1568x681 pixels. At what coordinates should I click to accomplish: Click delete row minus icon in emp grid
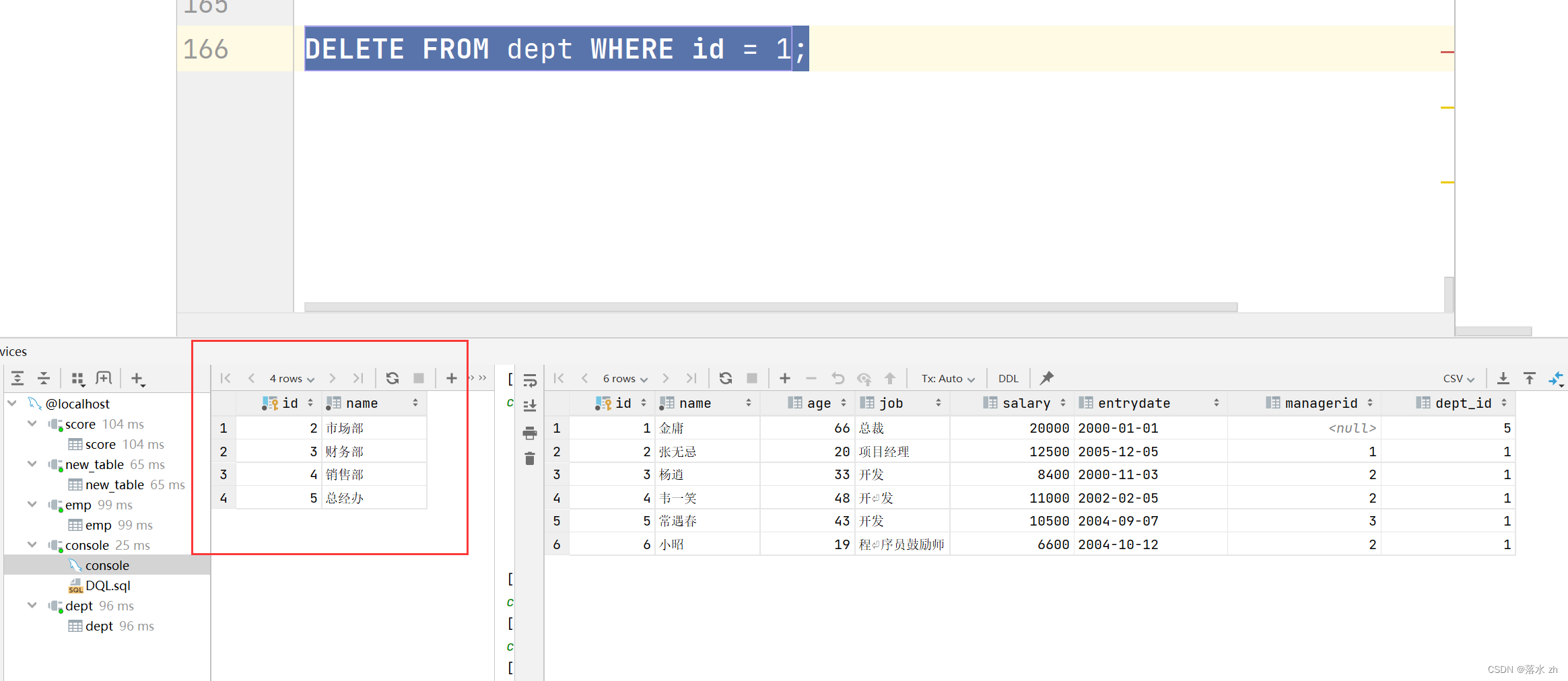[x=811, y=378]
